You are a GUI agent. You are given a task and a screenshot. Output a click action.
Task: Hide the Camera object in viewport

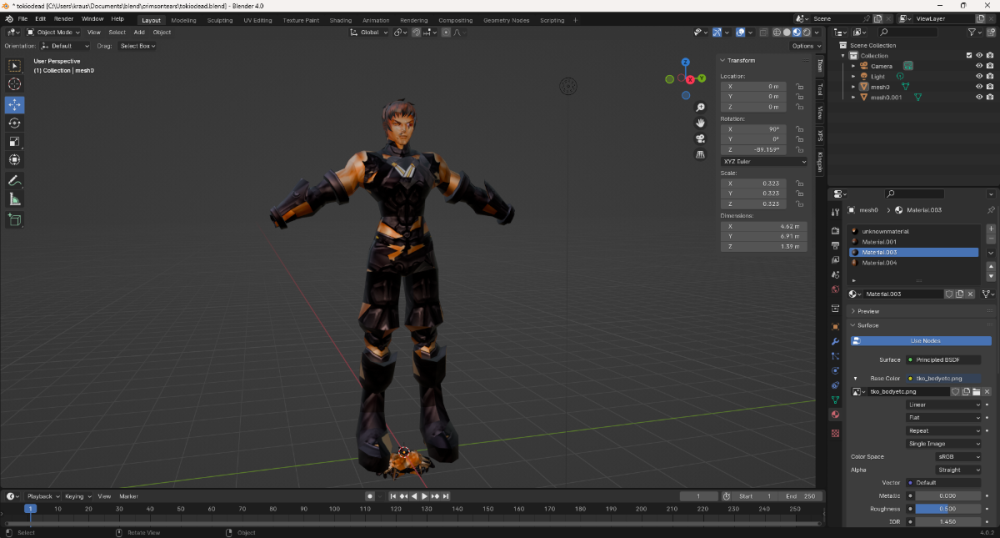coord(978,66)
